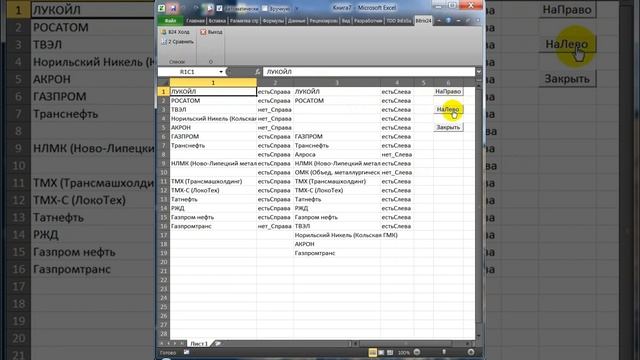Viewport: 640px width, 360px height.
Task: Click the Закрыть button in the Excel sheet
Action: click(x=448, y=127)
